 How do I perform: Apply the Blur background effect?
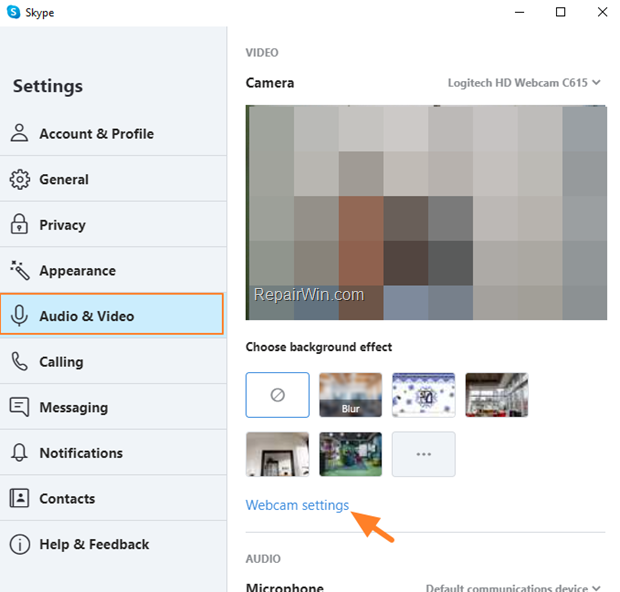tap(350, 395)
